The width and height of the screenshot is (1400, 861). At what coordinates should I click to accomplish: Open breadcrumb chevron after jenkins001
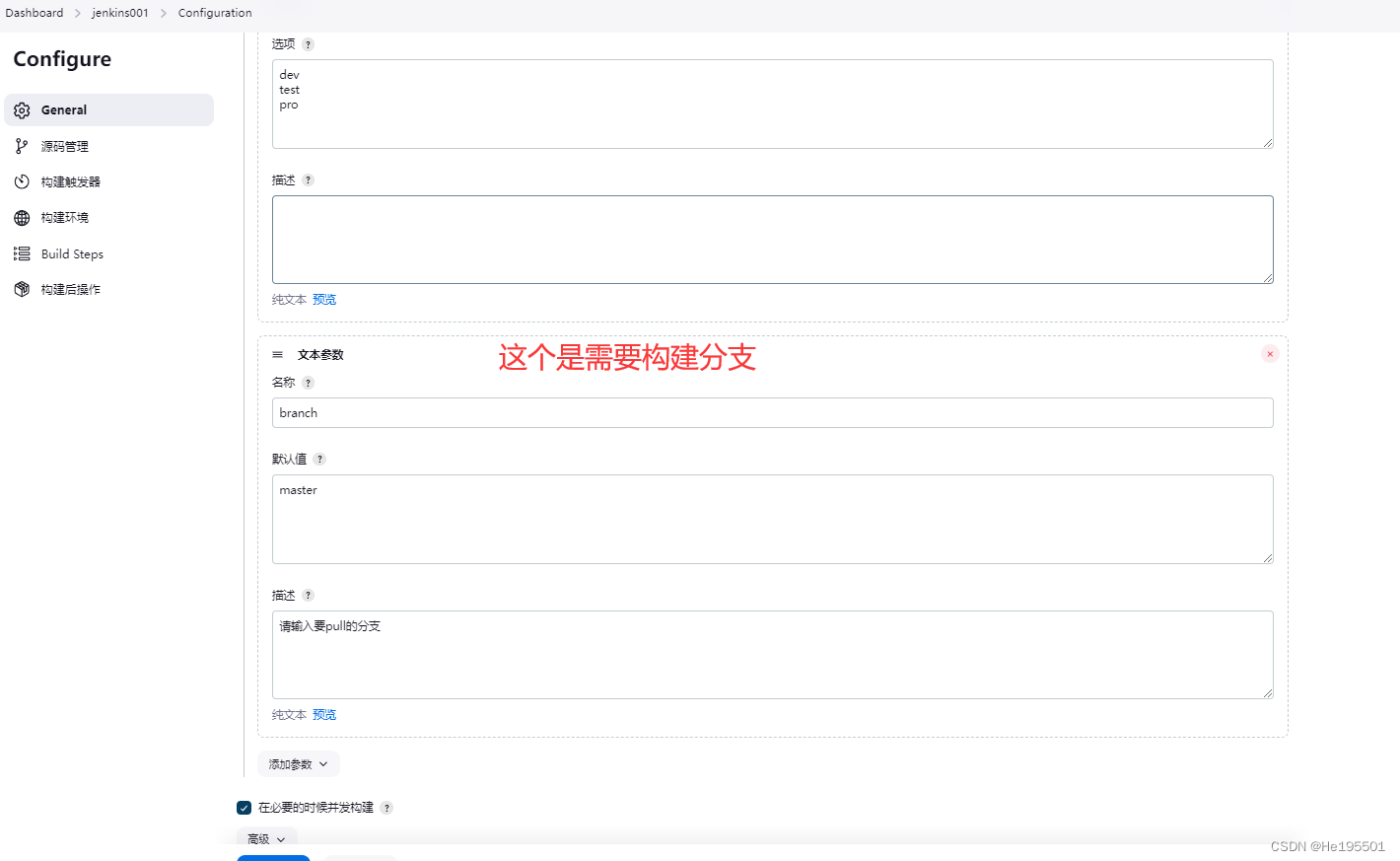point(164,13)
